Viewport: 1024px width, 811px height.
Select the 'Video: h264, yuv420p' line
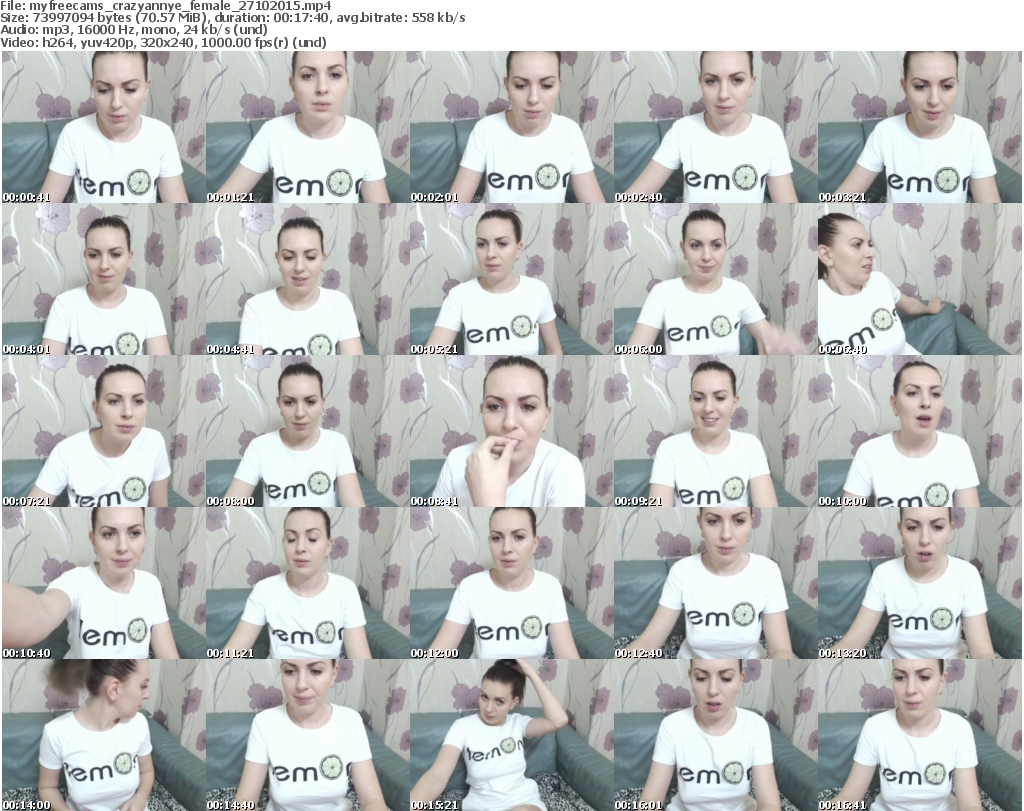click(163, 42)
